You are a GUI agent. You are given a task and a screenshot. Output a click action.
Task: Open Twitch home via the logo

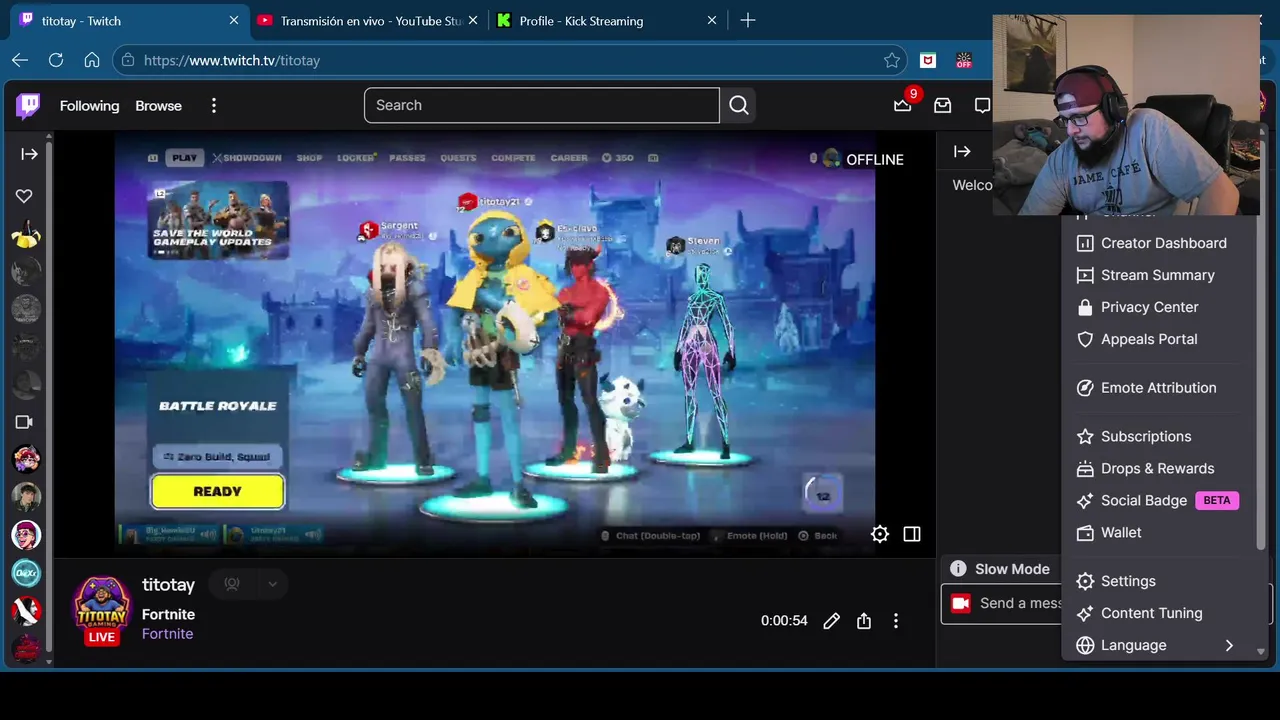click(x=28, y=105)
